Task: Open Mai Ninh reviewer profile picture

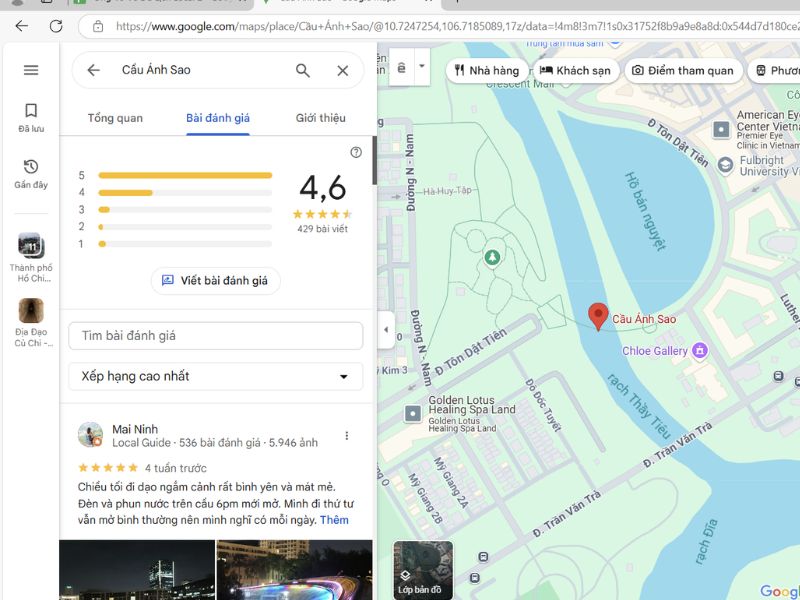Action: [90, 435]
